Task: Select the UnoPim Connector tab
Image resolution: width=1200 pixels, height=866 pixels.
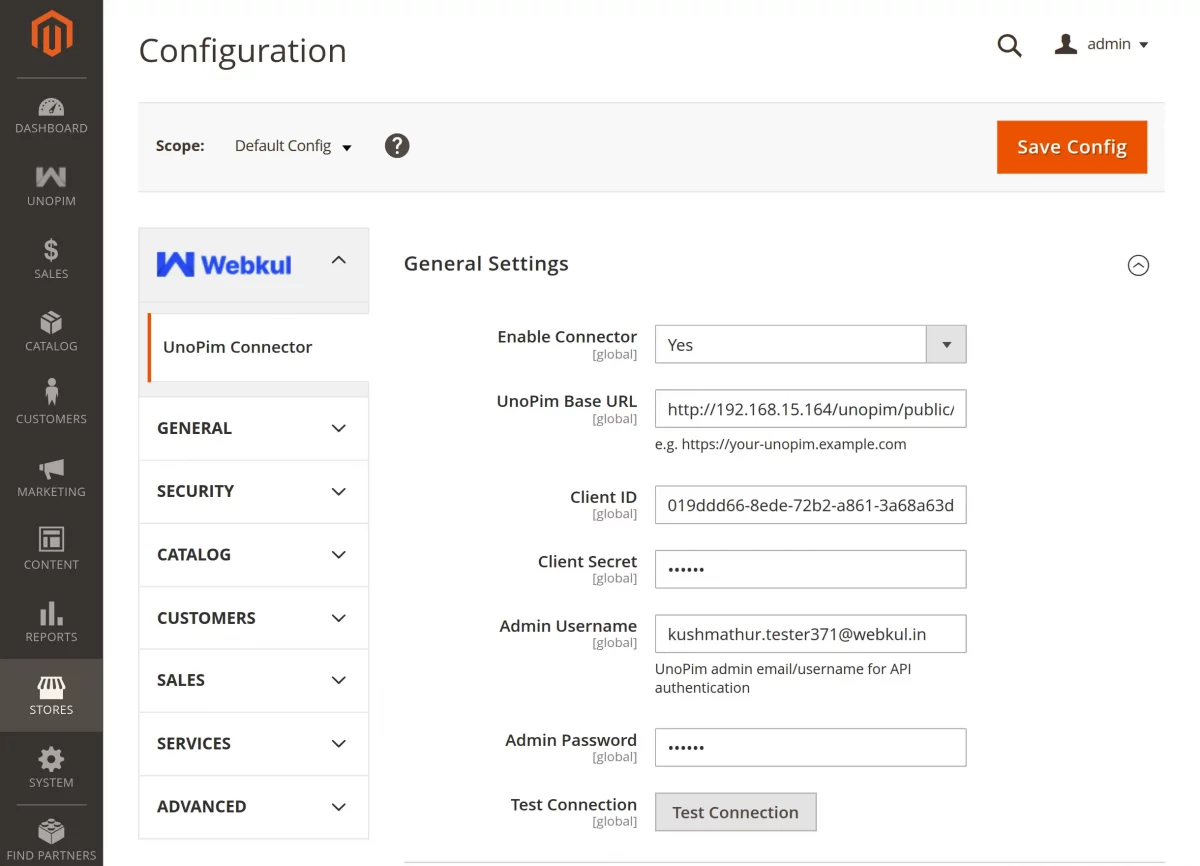Action: 258,347
